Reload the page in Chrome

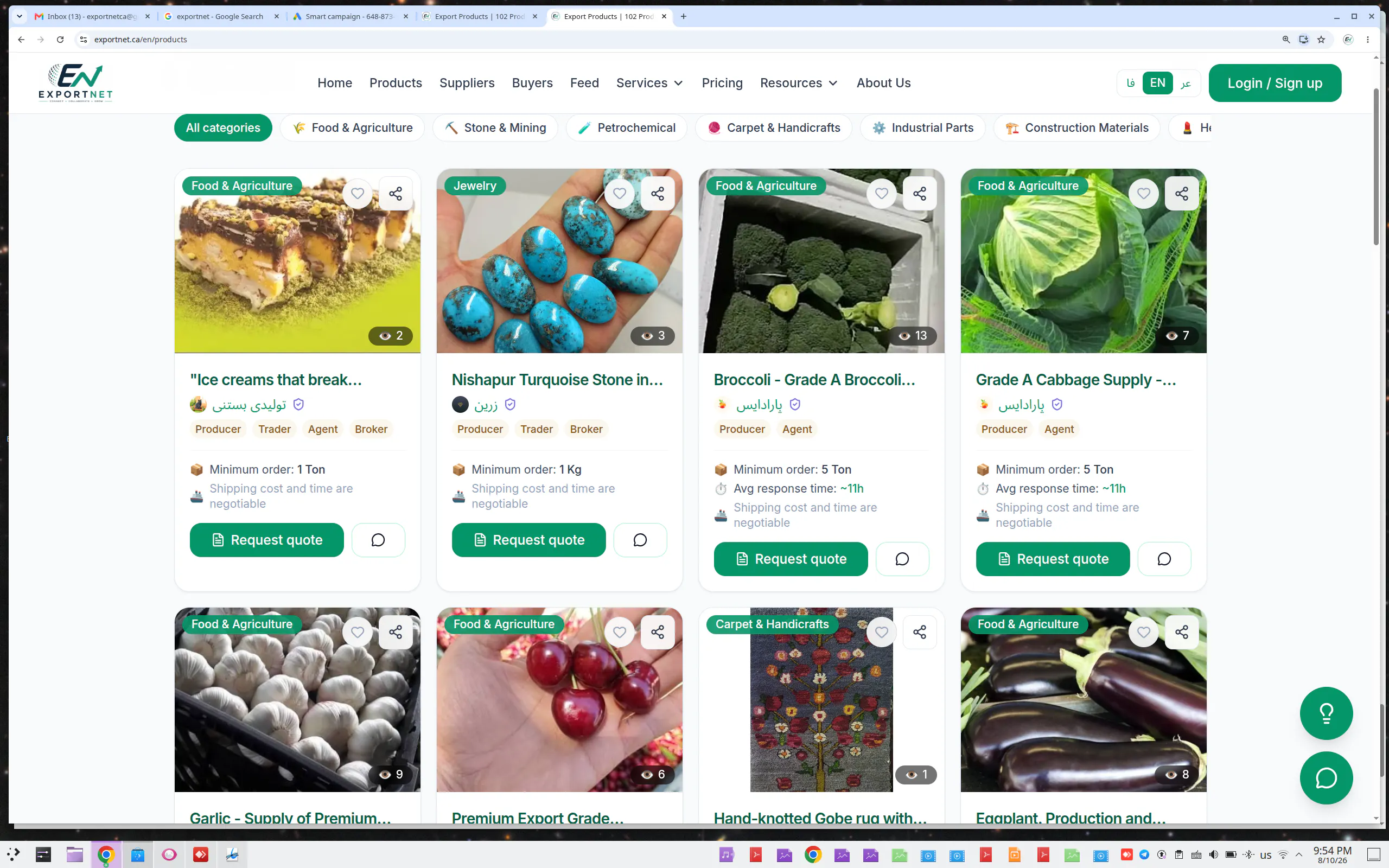pos(60,40)
